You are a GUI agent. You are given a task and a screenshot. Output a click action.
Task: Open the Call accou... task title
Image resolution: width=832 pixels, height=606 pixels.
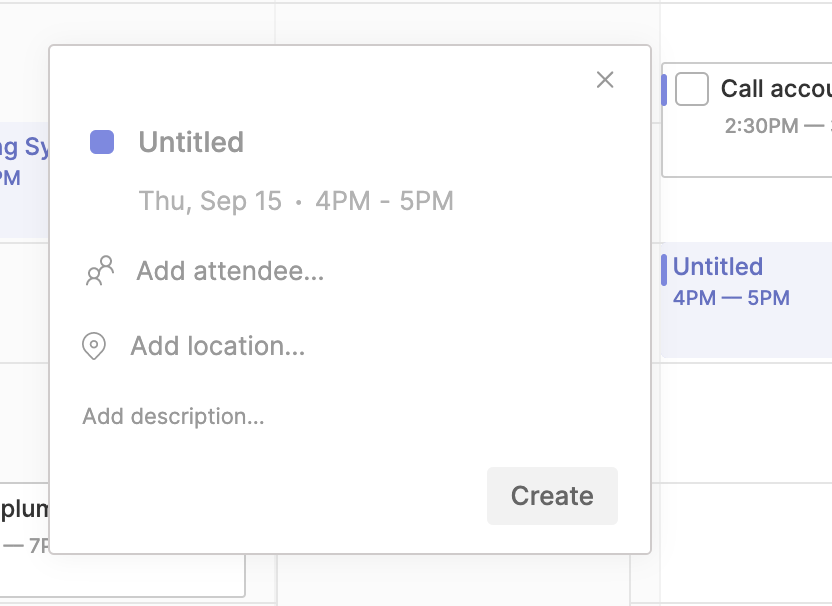pyautogui.click(x=776, y=89)
